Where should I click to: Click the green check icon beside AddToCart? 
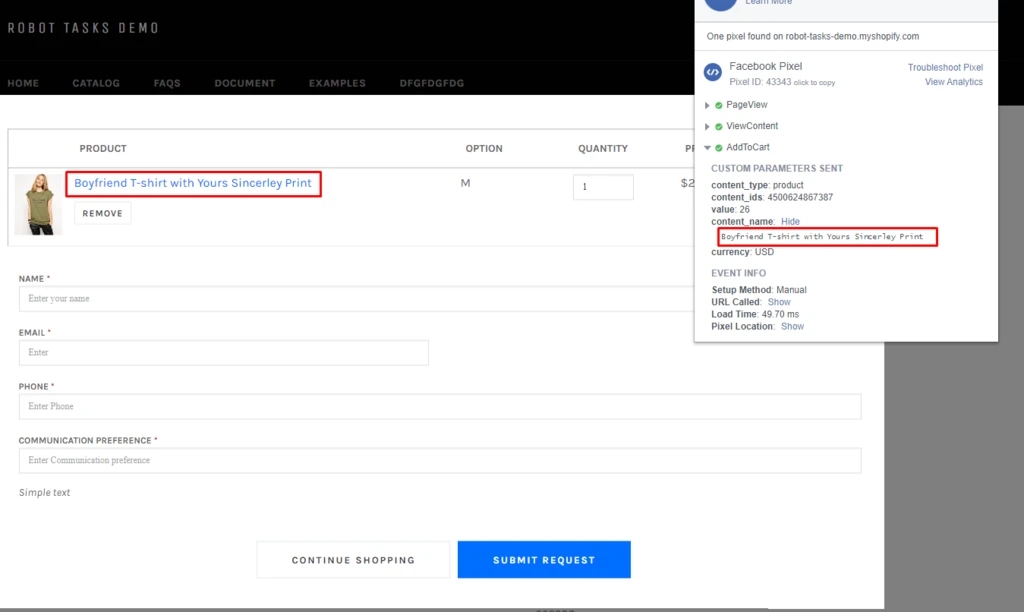pyautogui.click(x=719, y=148)
